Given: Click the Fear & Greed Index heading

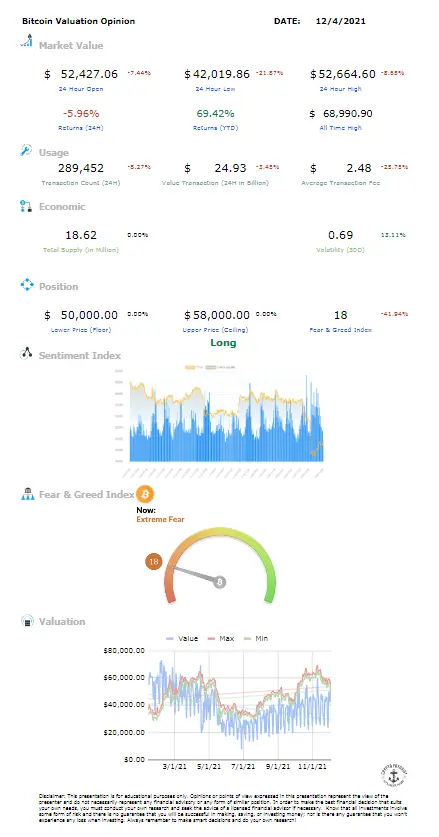Looking at the screenshot, I should [87, 495].
